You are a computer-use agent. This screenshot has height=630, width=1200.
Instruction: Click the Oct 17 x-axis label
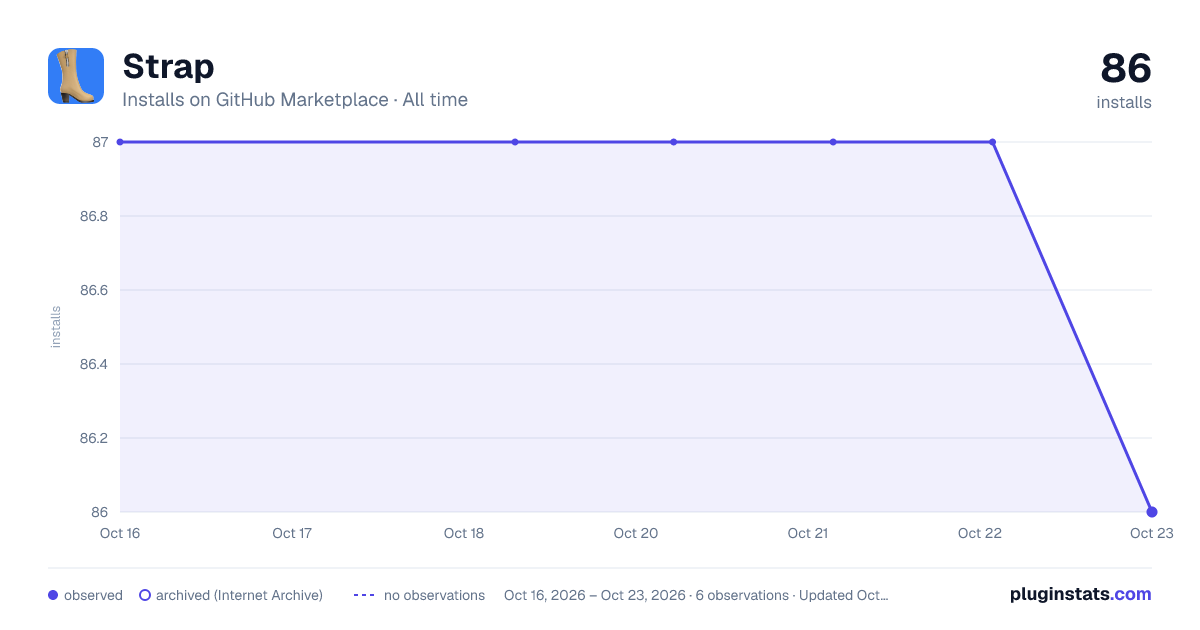(x=292, y=533)
